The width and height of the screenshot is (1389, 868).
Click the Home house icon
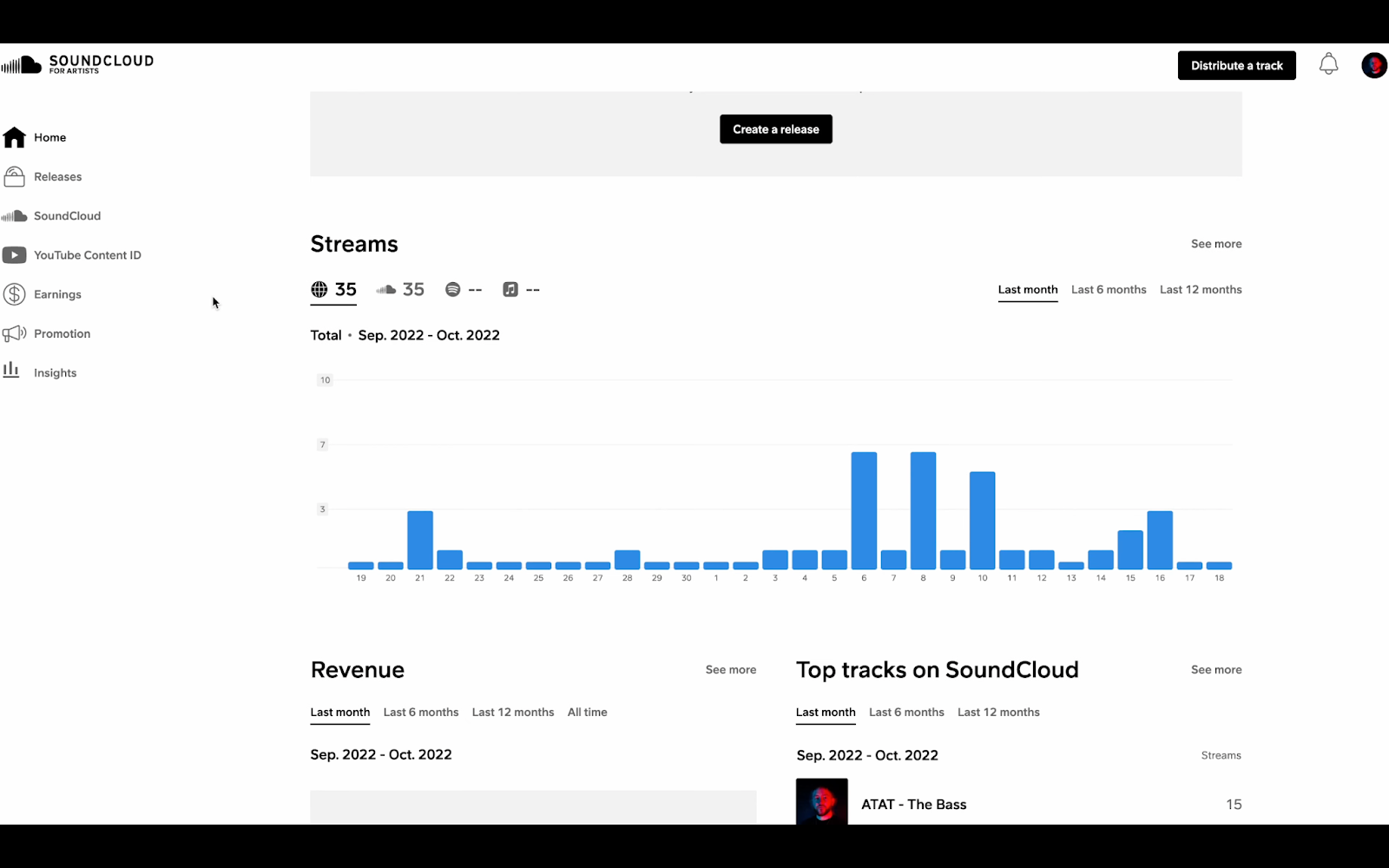coord(14,137)
